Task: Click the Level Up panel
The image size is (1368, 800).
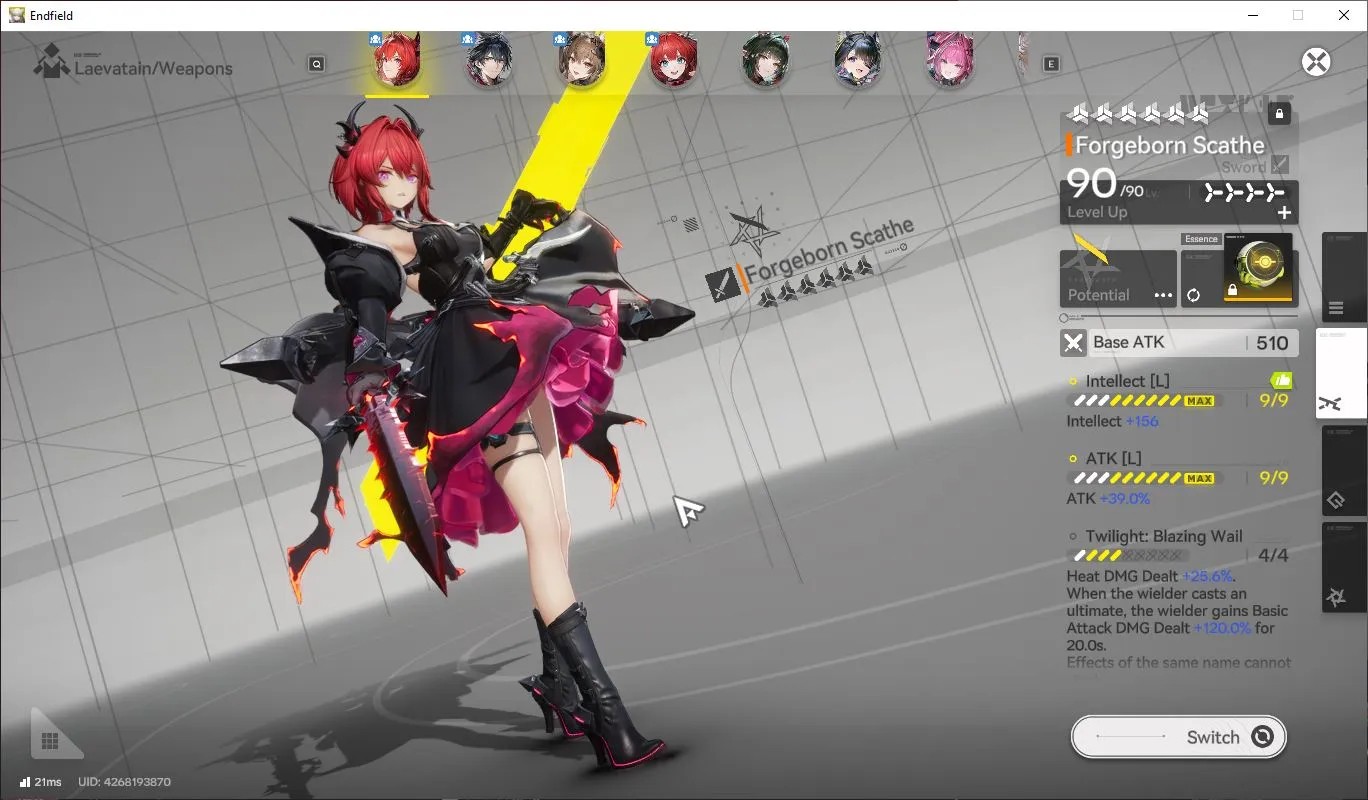Action: click(1179, 202)
